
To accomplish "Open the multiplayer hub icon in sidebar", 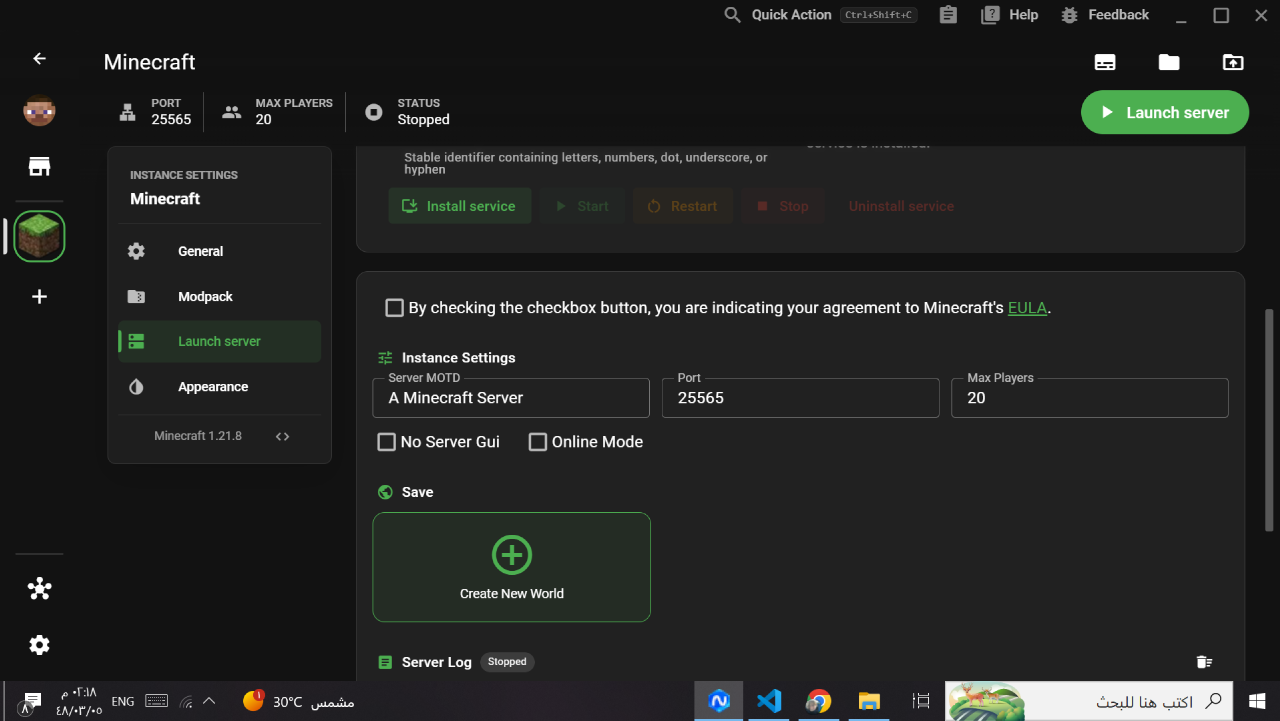I will click(39, 589).
